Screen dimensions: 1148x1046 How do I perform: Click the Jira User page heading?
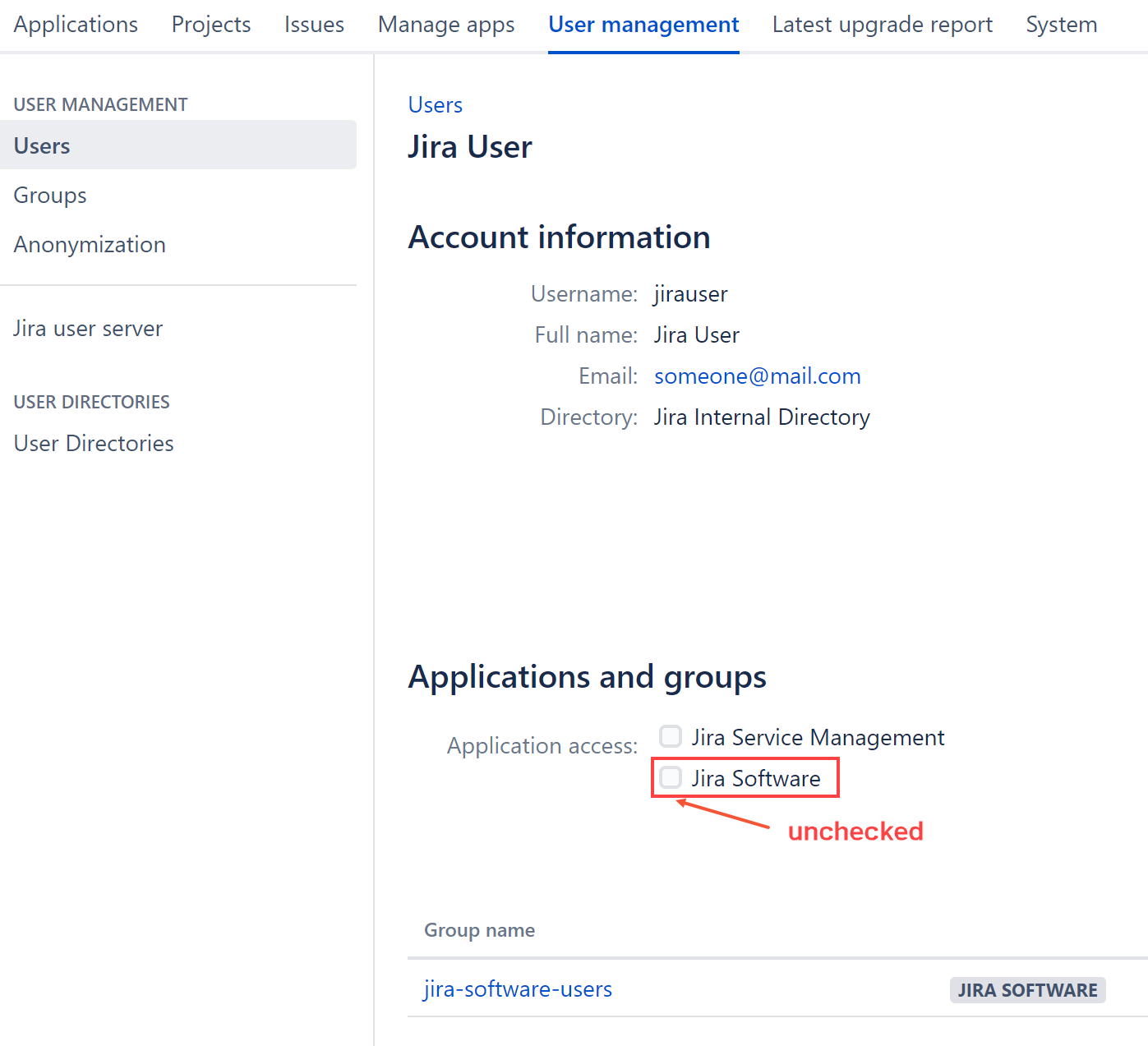470,146
